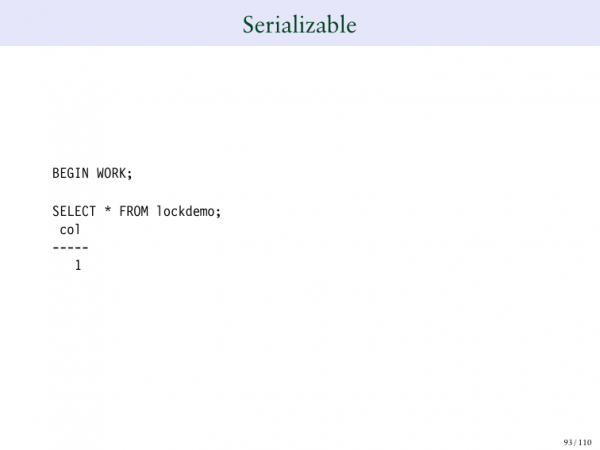
Task: Click the FROM keyword in the query
Action: click(133, 211)
